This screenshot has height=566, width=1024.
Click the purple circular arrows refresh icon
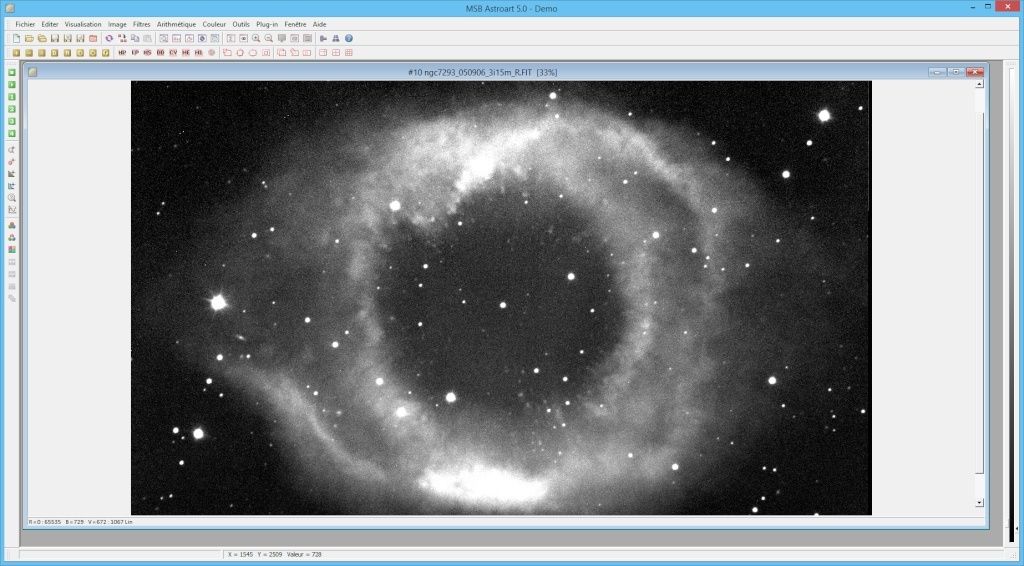(x=109, y=39)
